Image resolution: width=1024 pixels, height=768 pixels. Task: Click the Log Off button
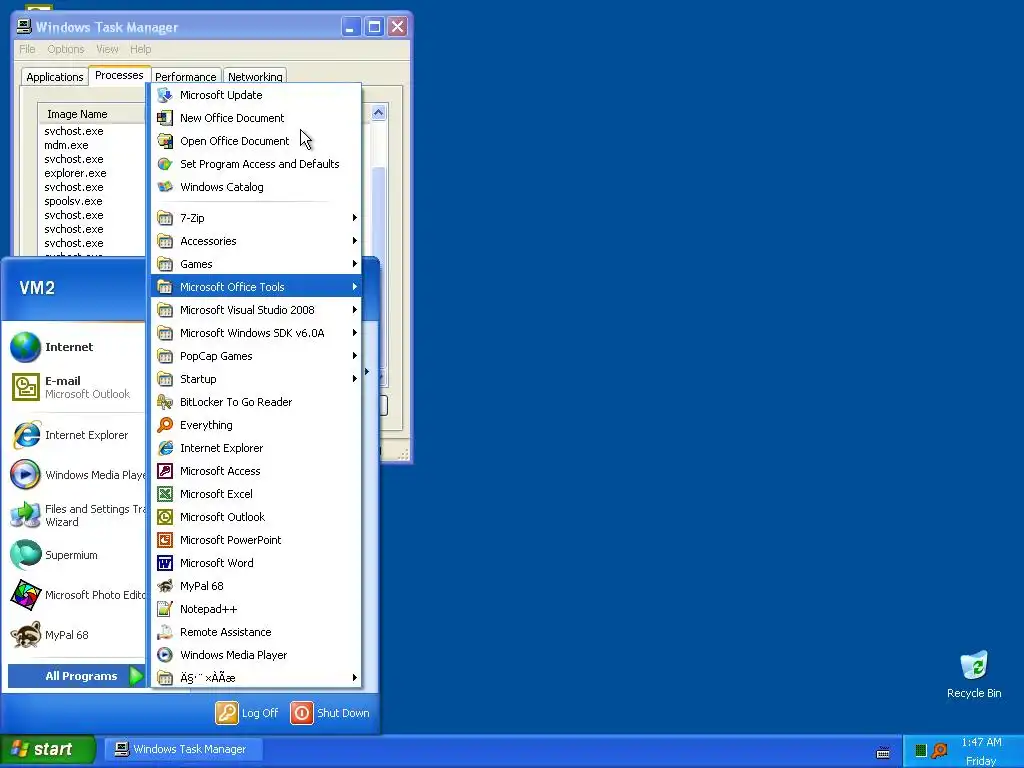pyautogui.click(x=247, y=713)
